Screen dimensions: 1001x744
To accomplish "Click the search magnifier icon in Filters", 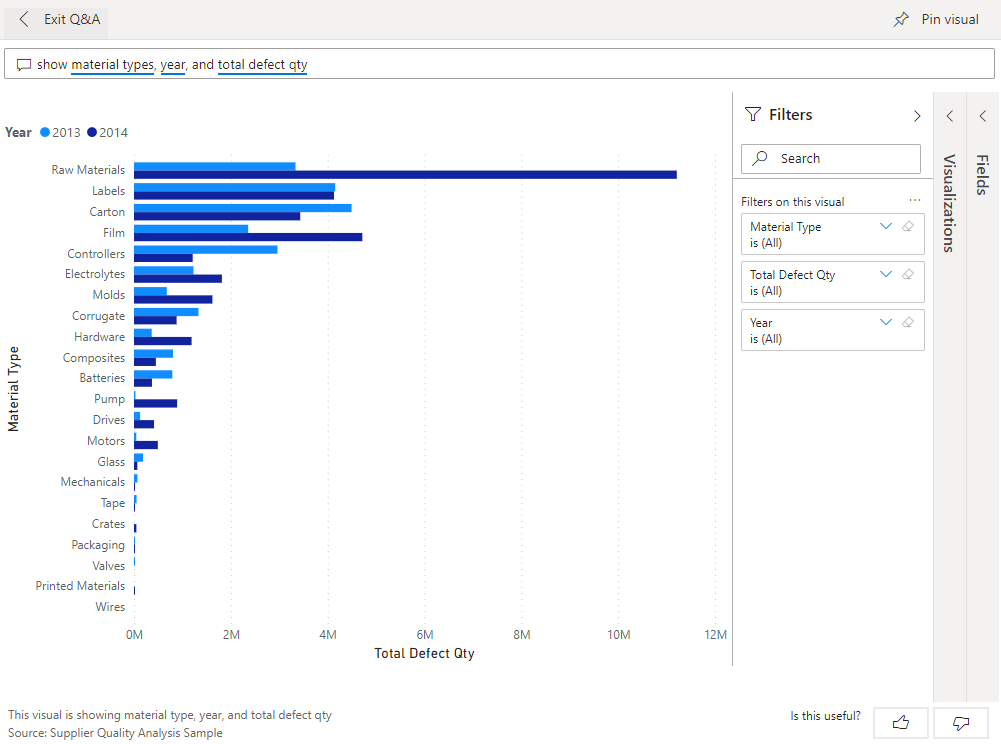I will pyautogui.click(x=759, y=158).
